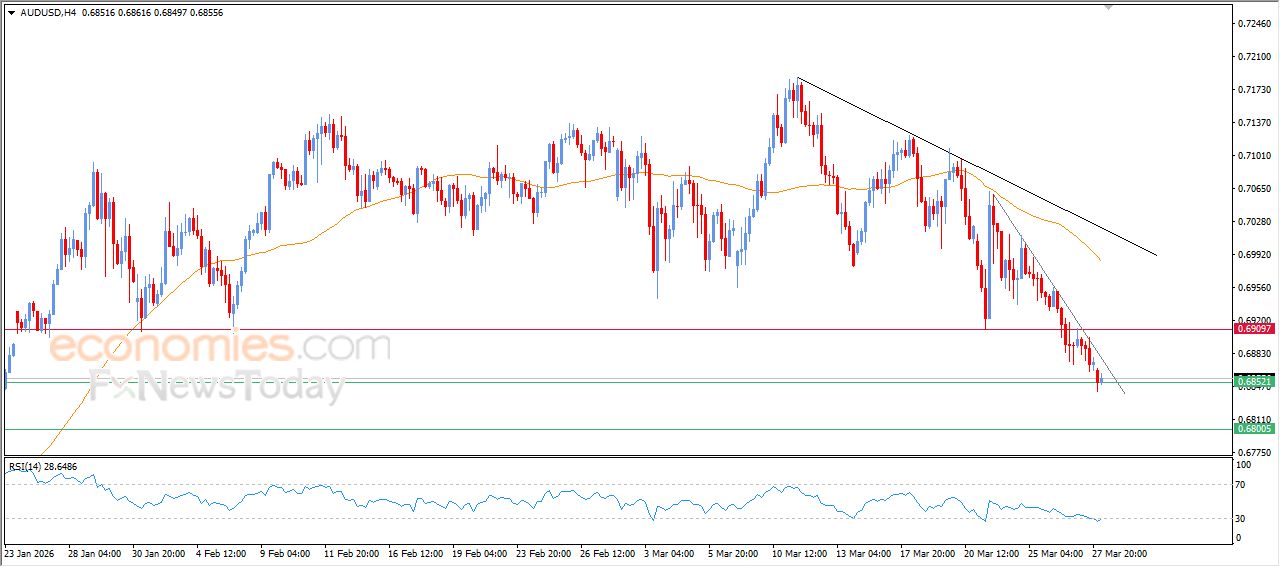Click the gray chart shift triangle marker

[1107, 7]
